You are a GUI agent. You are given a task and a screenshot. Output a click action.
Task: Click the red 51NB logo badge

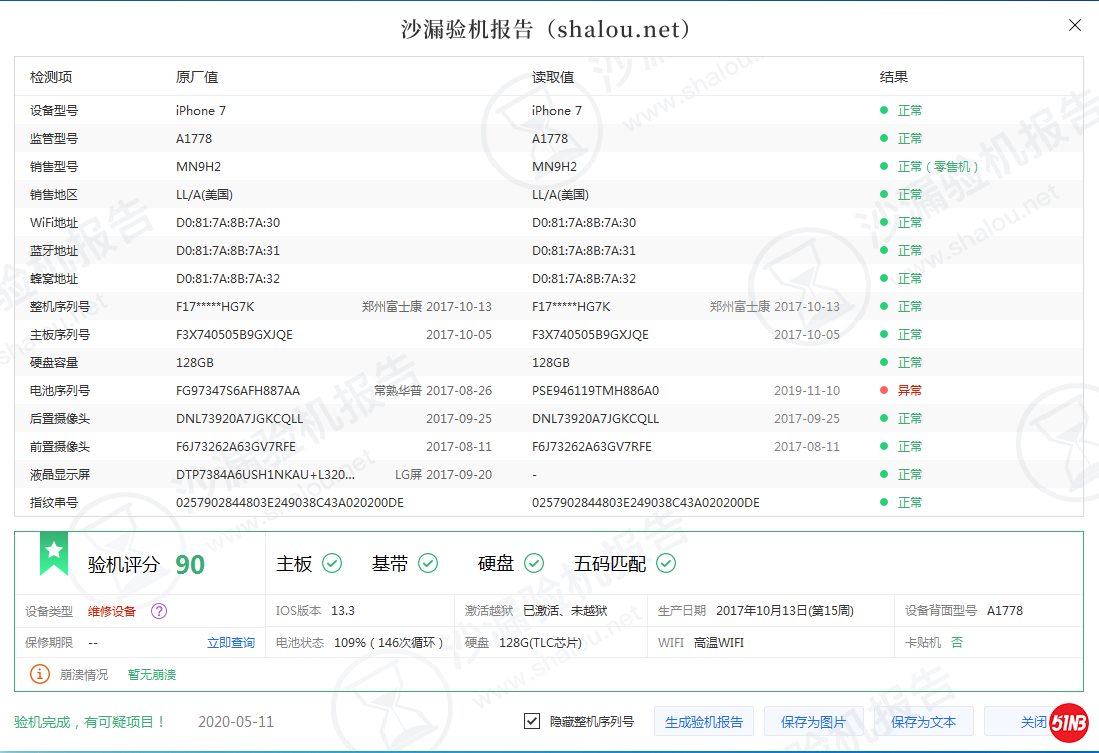(x=1068, y=722)
